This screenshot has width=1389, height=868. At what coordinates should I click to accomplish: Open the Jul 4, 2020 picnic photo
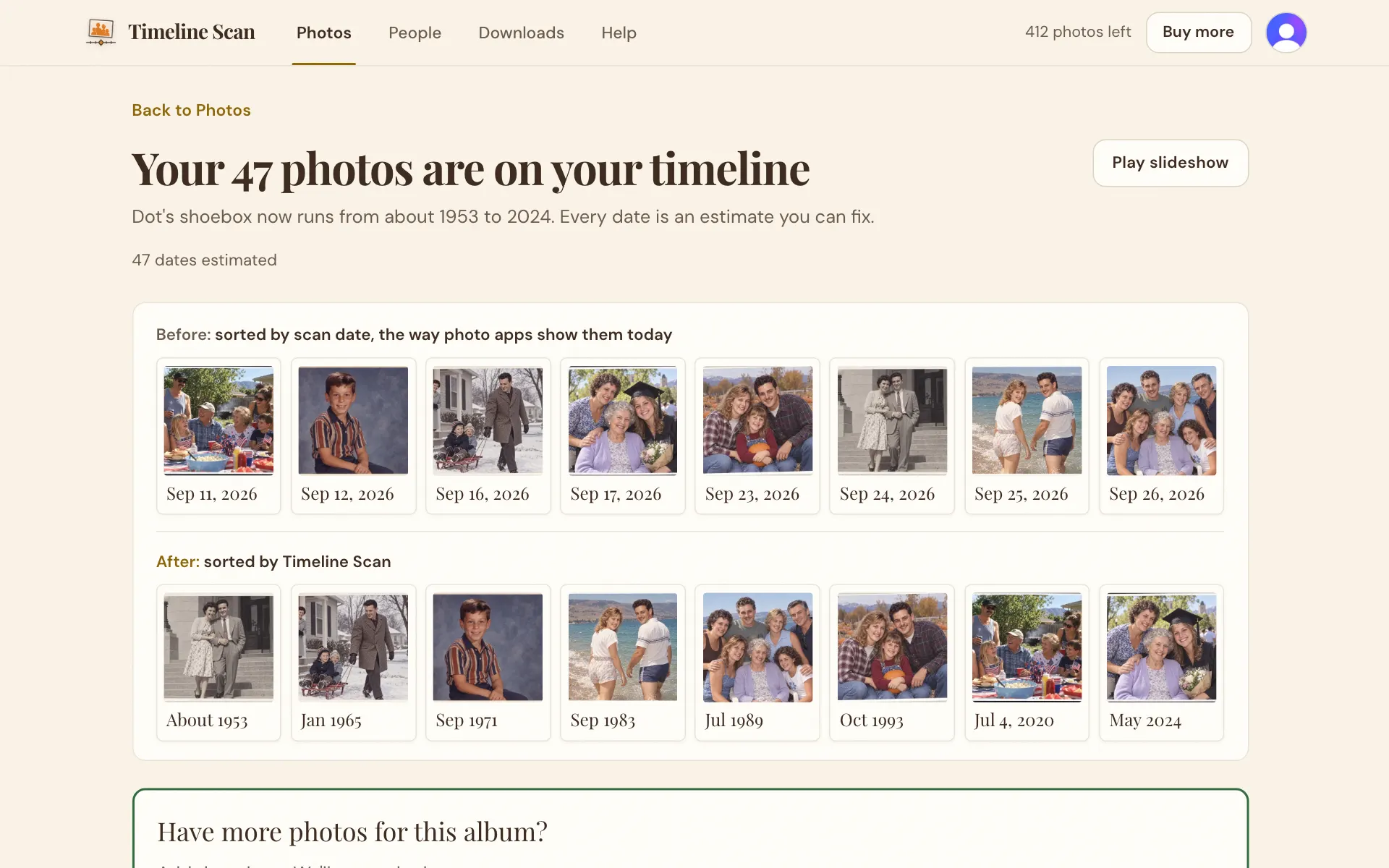pyautogui.click(x=1027, y=647)
